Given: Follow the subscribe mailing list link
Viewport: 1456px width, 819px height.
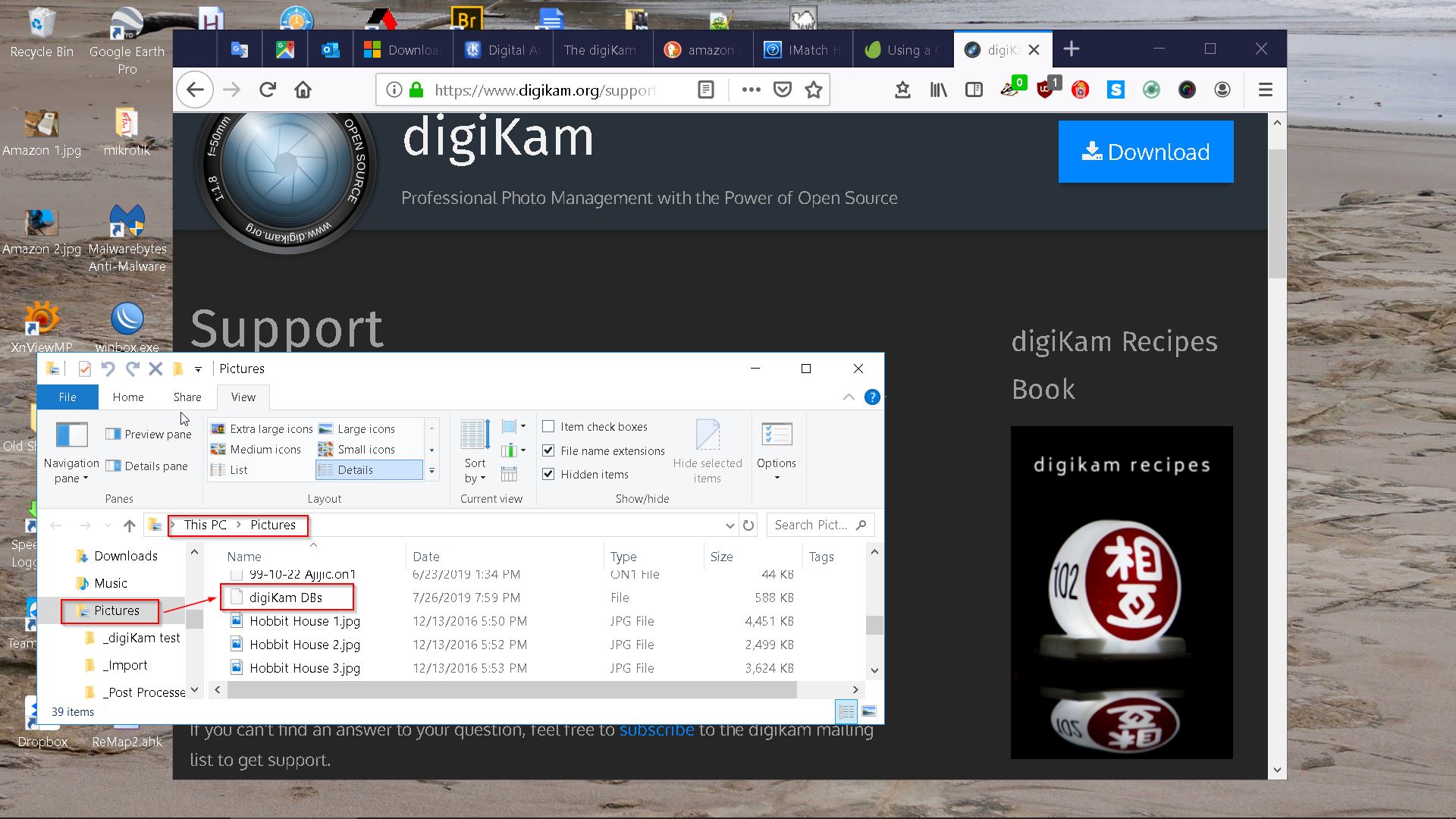Looking at the screenshot, I should coord(656,730).
